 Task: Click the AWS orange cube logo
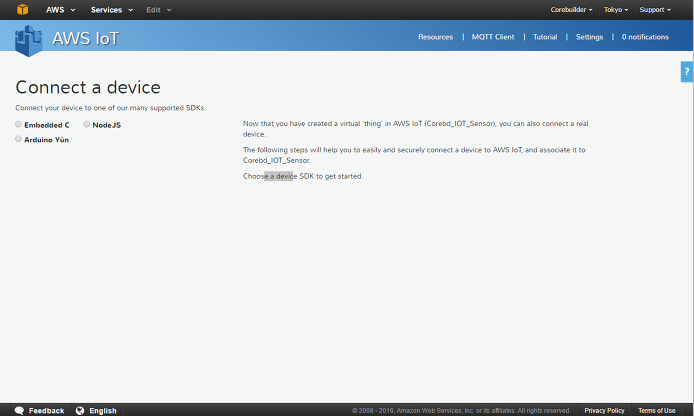pyautogui.click(x=22, y=9)
